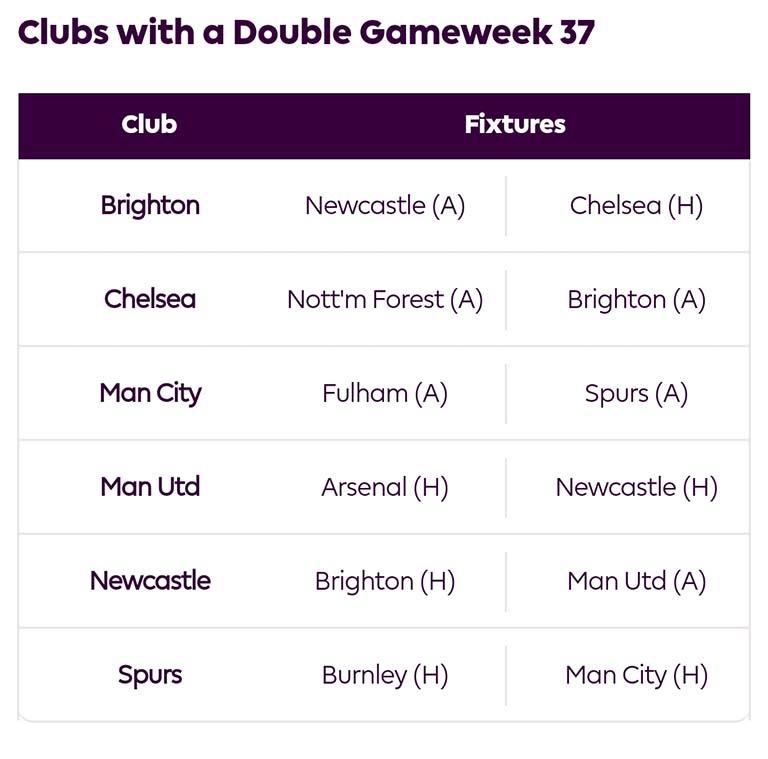Select Newcastle in the Club column
The height and width of the screenshot is (759, 768).
tap(150, 581)
